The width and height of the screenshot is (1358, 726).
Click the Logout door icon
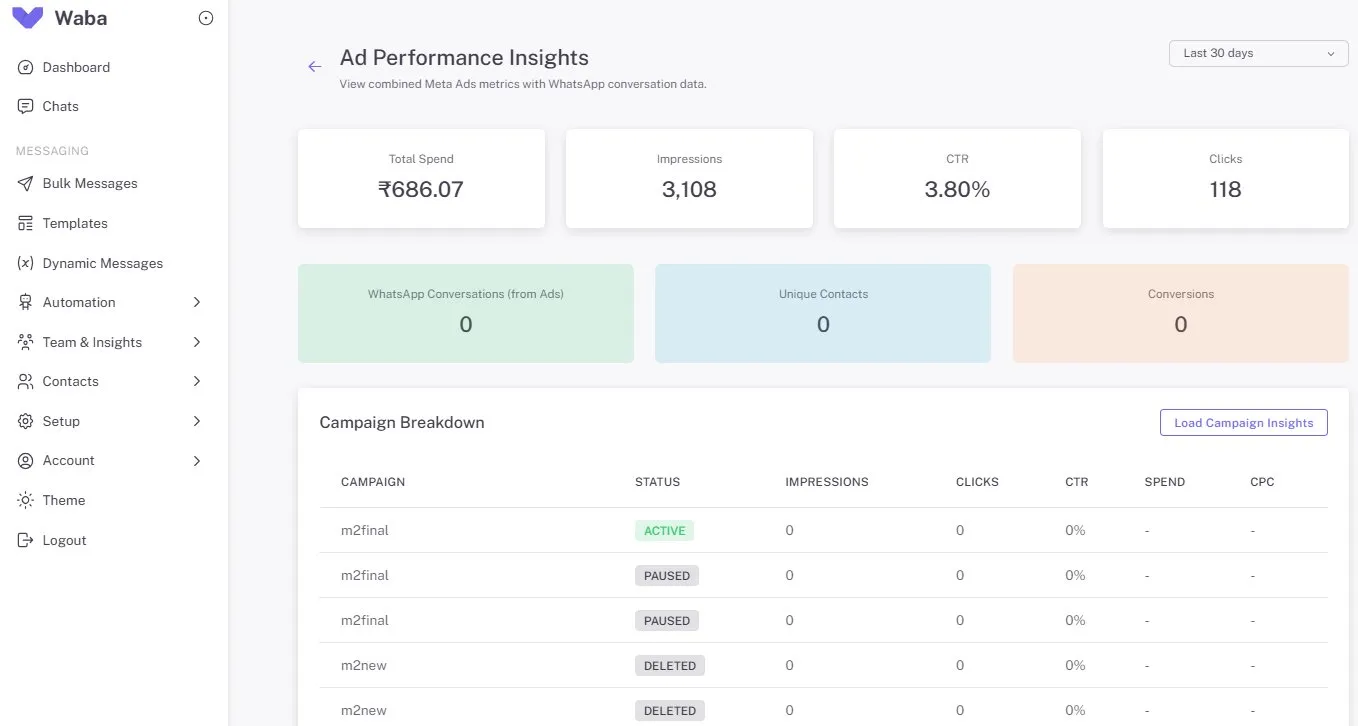(25, 541)
